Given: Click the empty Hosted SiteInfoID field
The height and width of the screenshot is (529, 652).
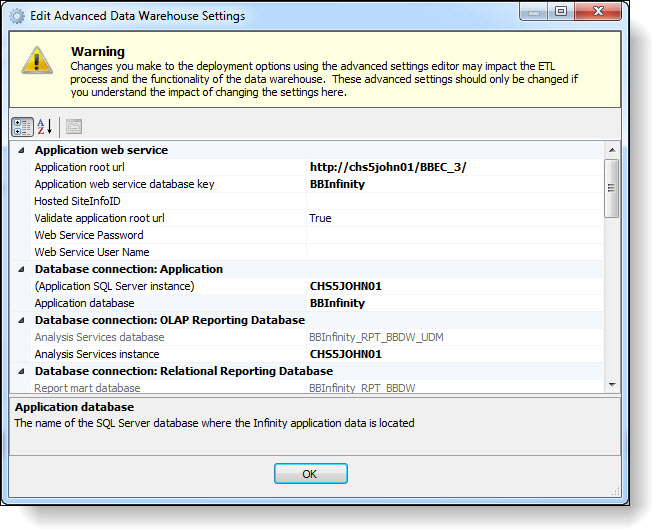Looking at the screenshot, I should coord(455,201).
